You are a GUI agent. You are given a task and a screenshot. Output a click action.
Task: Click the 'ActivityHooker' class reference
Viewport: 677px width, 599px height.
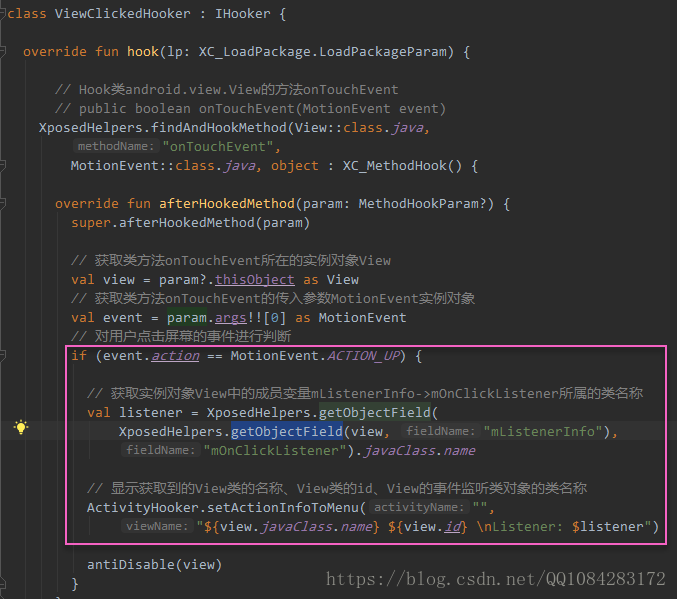coord(142,508)
